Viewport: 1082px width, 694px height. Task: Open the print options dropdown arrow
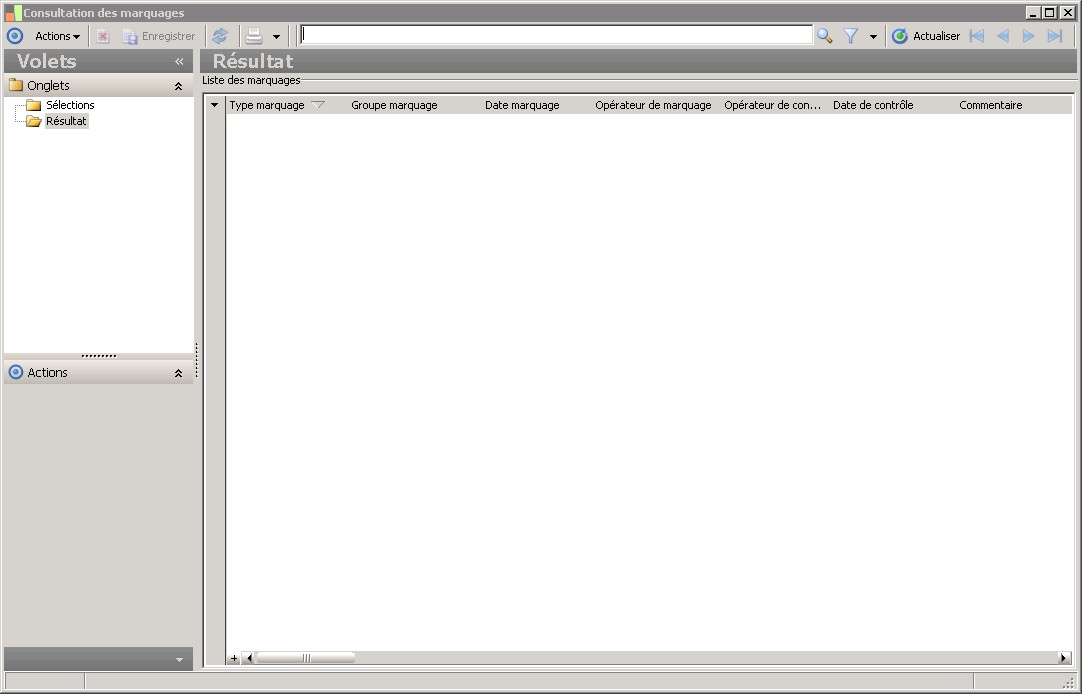tap(276, 37)
